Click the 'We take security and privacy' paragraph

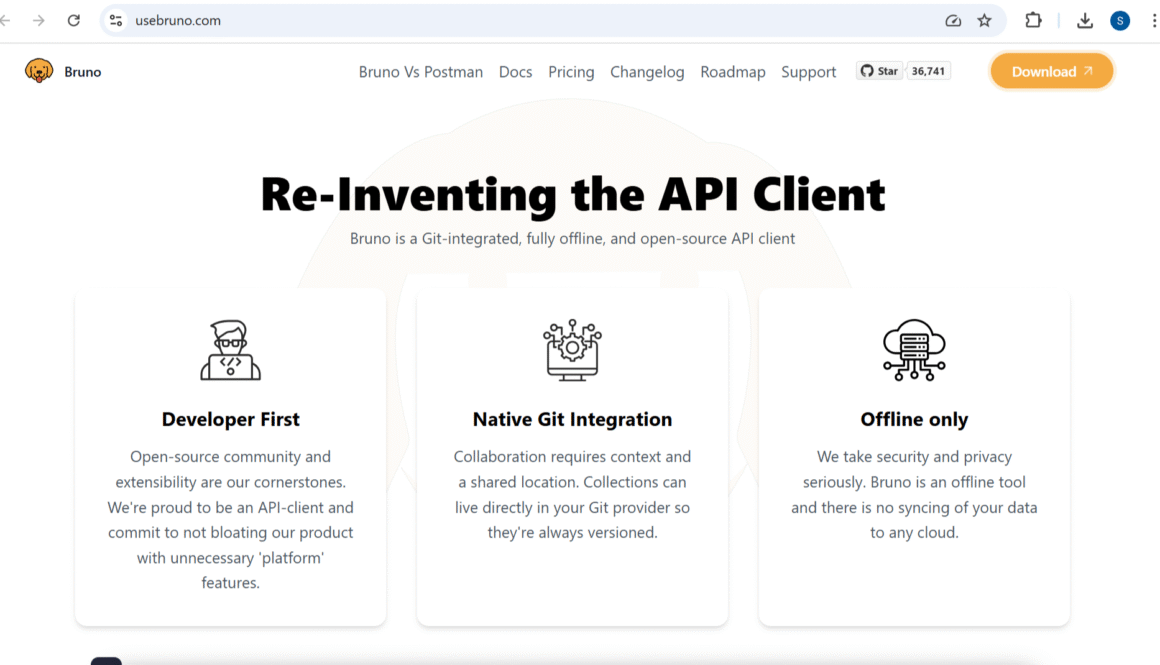[x=914, y=495]
